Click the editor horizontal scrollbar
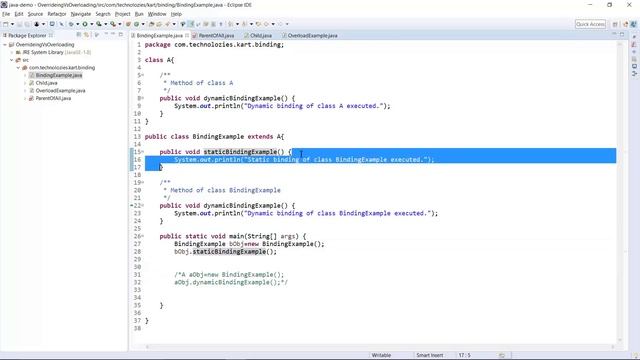Image resolution: width=640 pixels, height=360 pixels. point(380,347)
